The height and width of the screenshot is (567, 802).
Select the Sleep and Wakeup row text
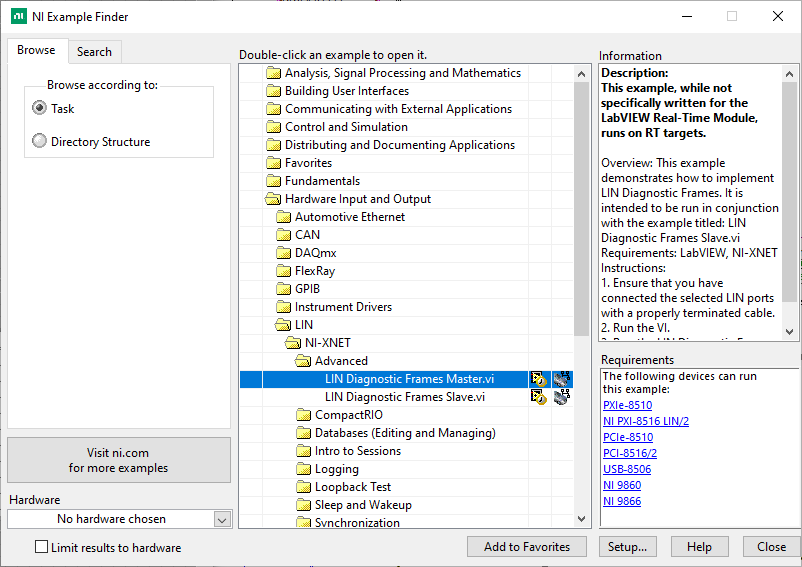pos(363,505)
